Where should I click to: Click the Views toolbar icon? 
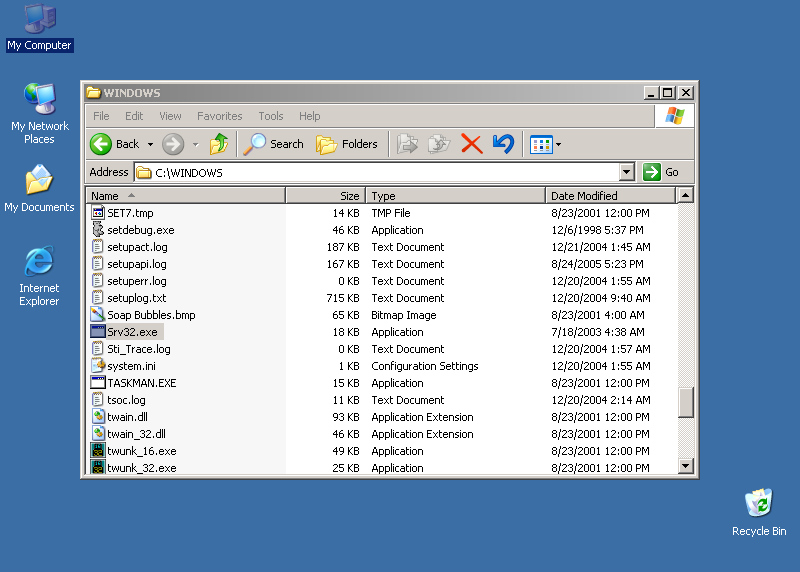[x=541, y=145]
